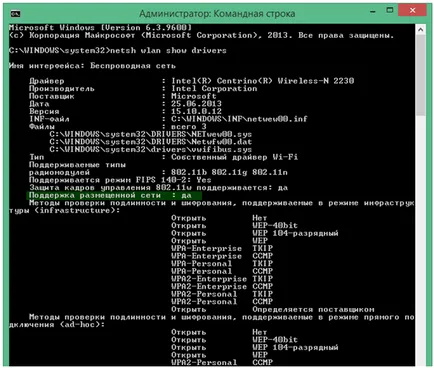
Task: Click the Microsoft Corporation copyright line
Action: pos(201,35)
